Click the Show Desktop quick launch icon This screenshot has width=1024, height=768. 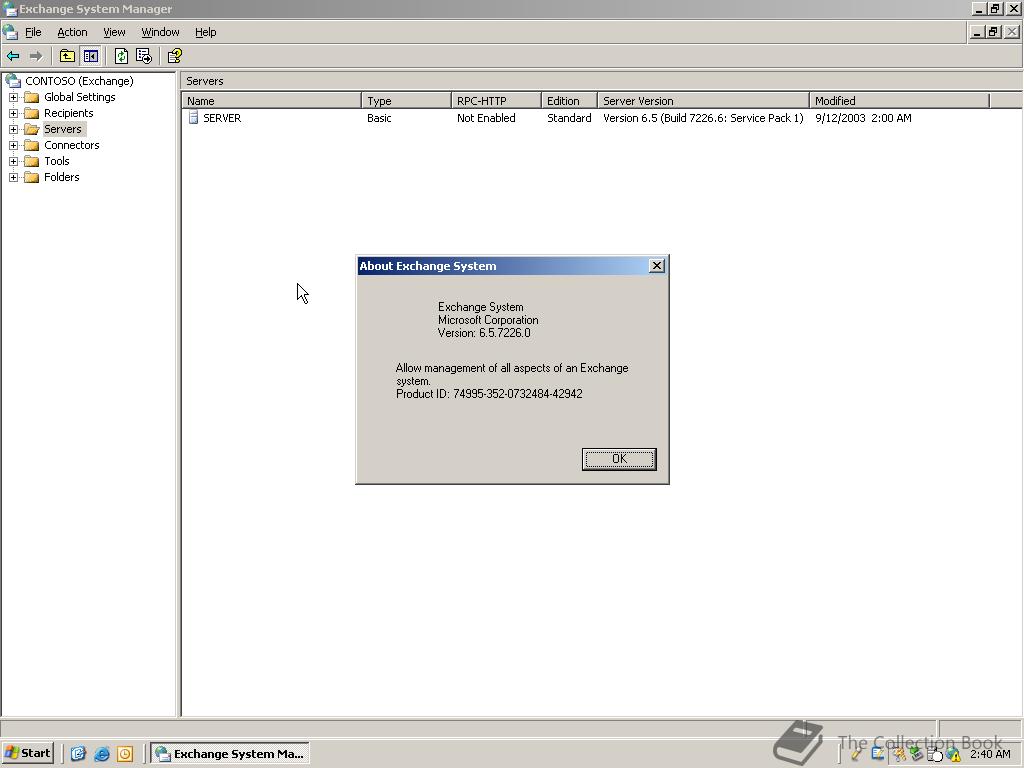tap(78, 754)
